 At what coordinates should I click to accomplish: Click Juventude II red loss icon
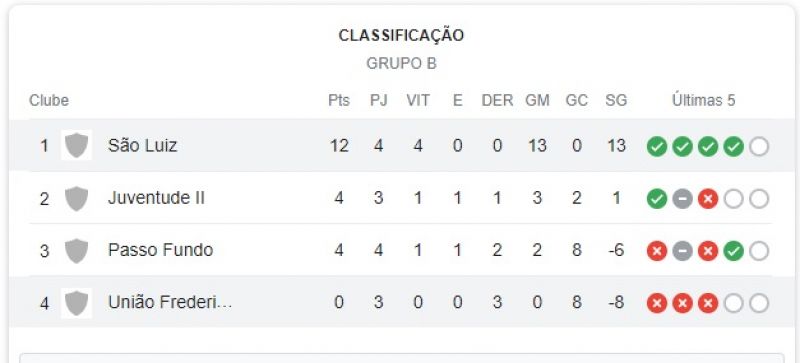pyautogui.click(x=708, y=199)
